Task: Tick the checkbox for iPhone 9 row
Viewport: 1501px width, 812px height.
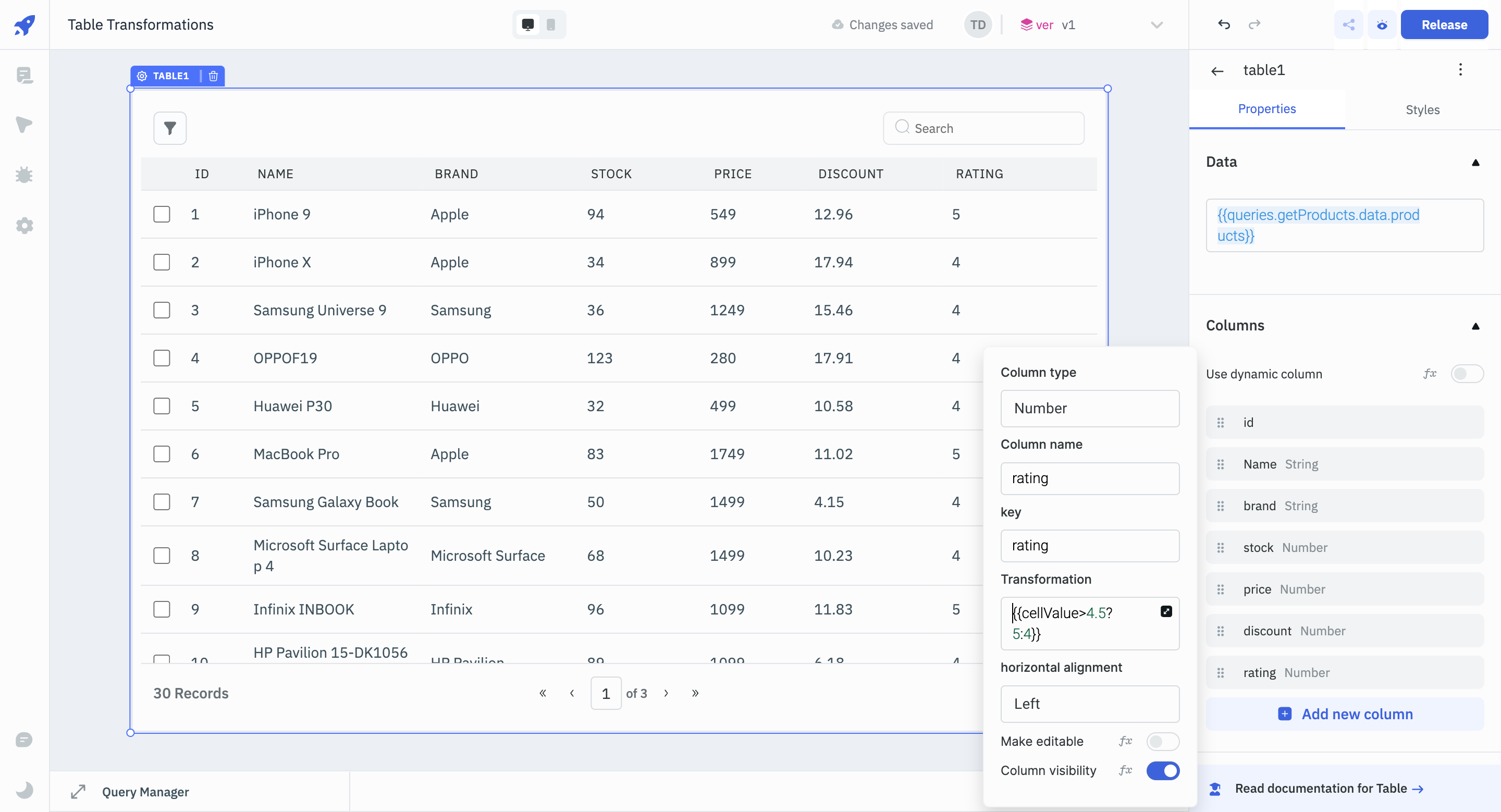Action: [x=162, y=214]
